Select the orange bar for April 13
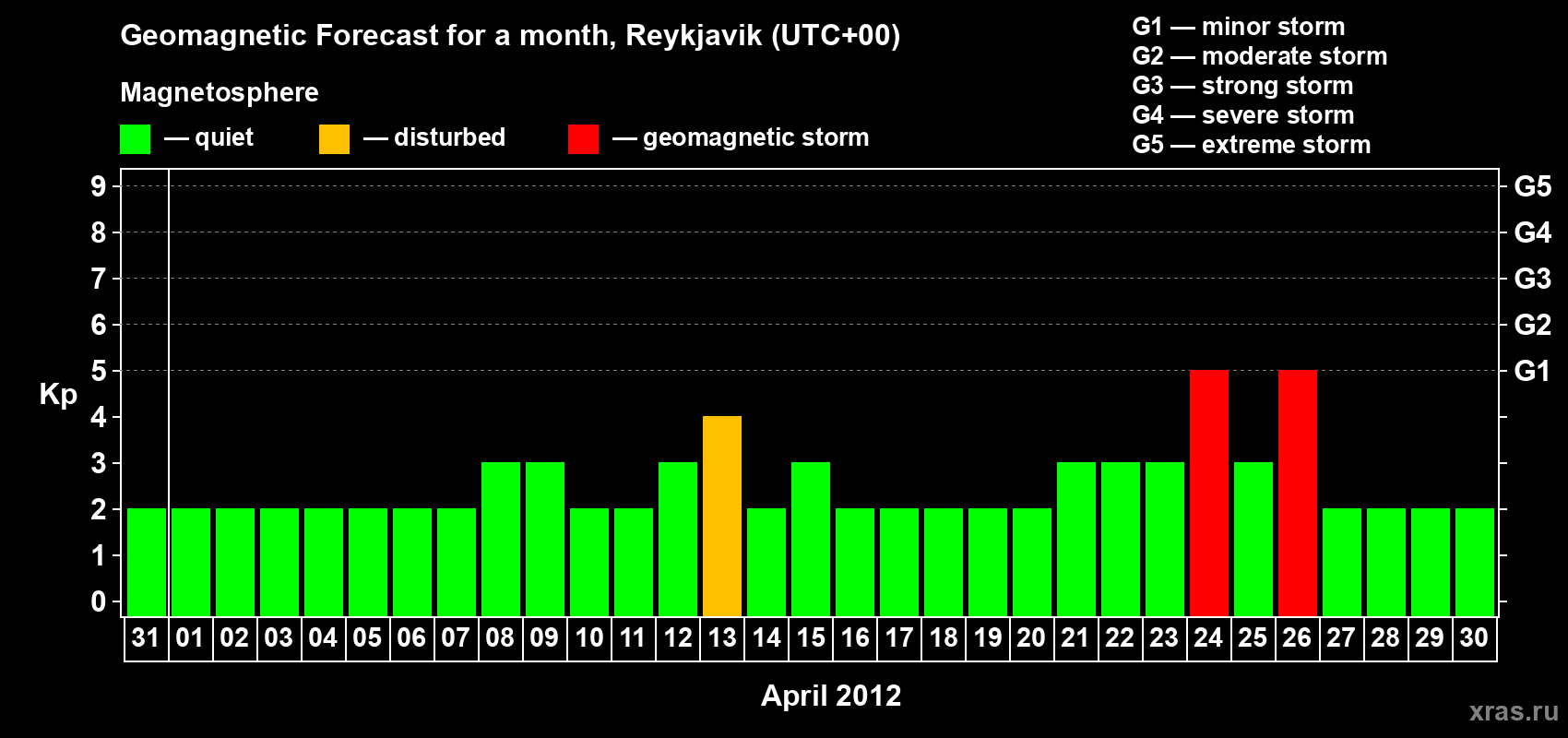The image size is (1568, 738). pos(722,516)
